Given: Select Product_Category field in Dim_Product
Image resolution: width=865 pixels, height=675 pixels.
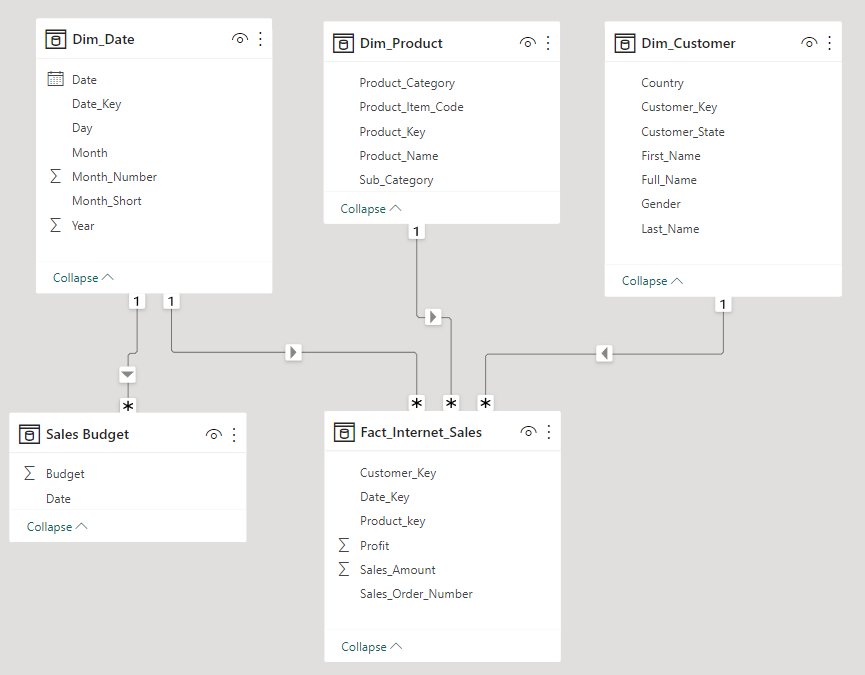Looking at the screenshot, I should (x=407, y=83).
